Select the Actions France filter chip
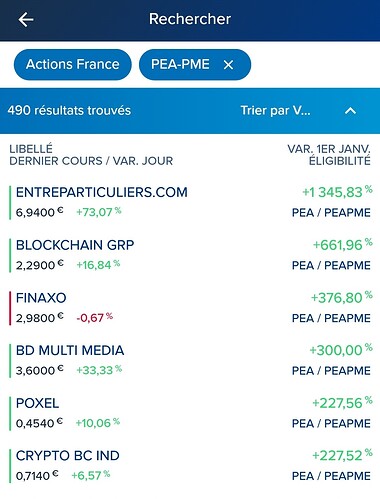Viewport: 380px width, 499px height. pos(73,64)
